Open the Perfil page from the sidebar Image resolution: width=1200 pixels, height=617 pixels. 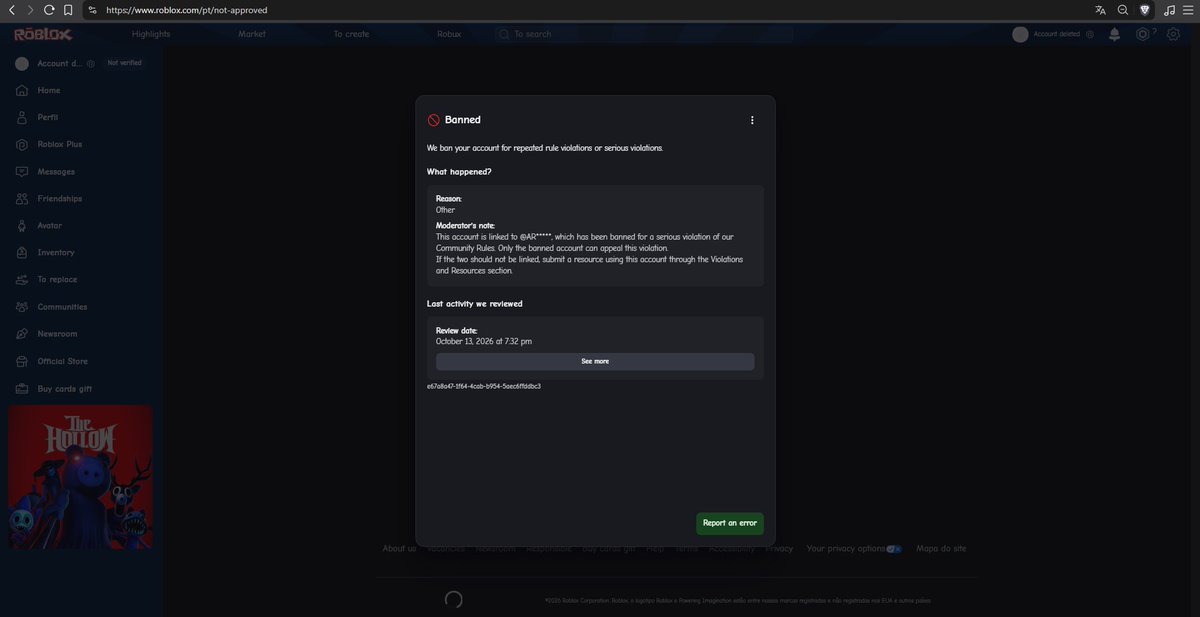[48, 117]
